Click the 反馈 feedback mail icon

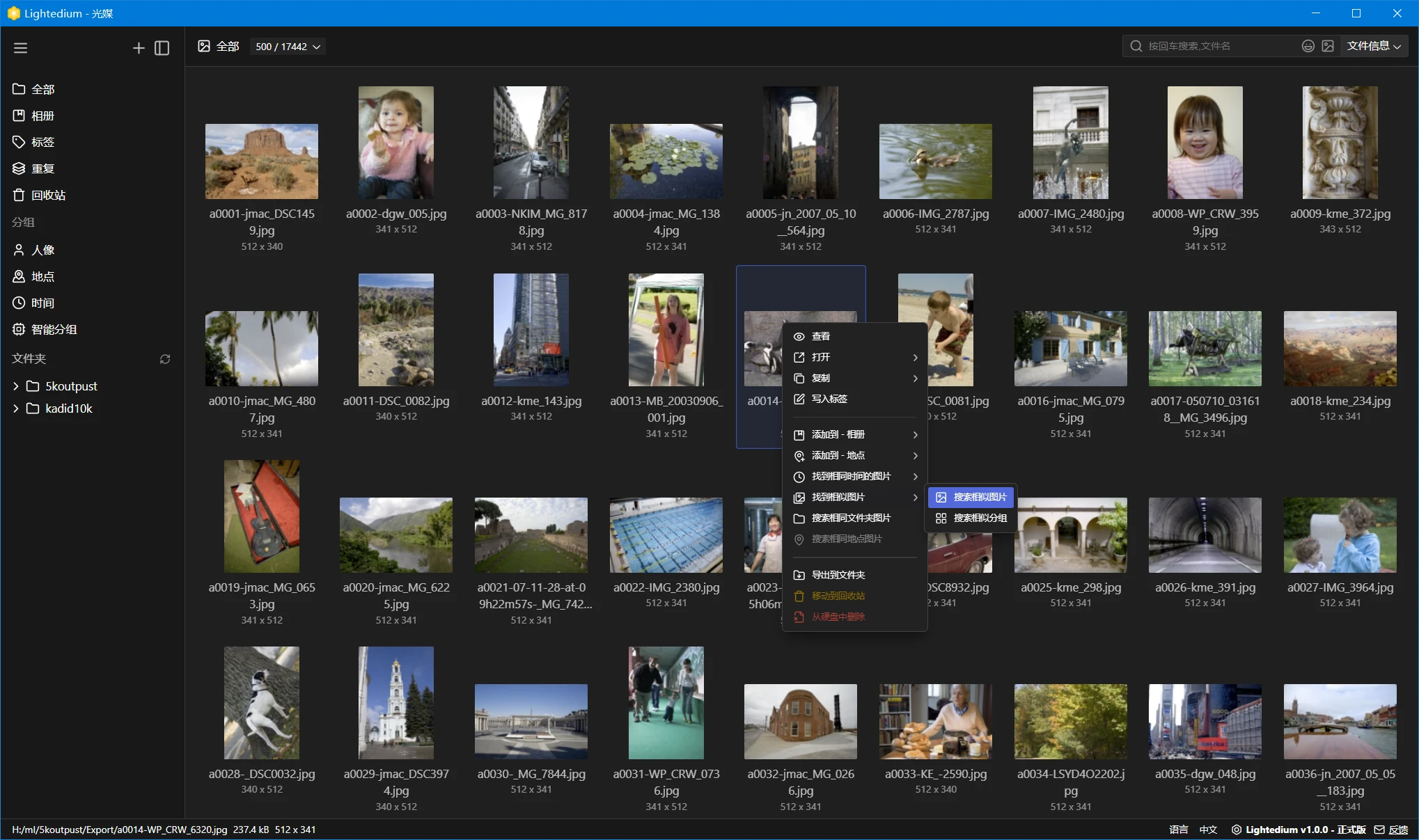(x=1379, y=830)
